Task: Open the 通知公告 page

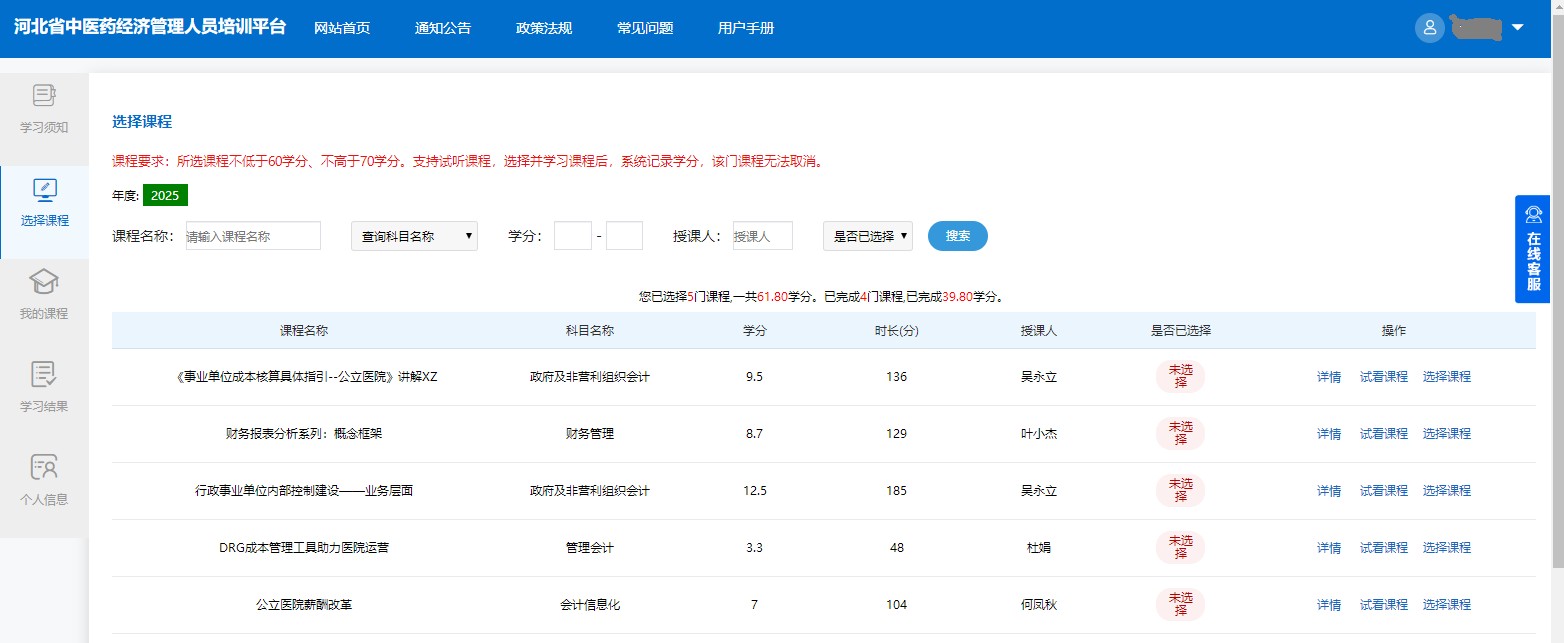Action: [x=443, y=27]
